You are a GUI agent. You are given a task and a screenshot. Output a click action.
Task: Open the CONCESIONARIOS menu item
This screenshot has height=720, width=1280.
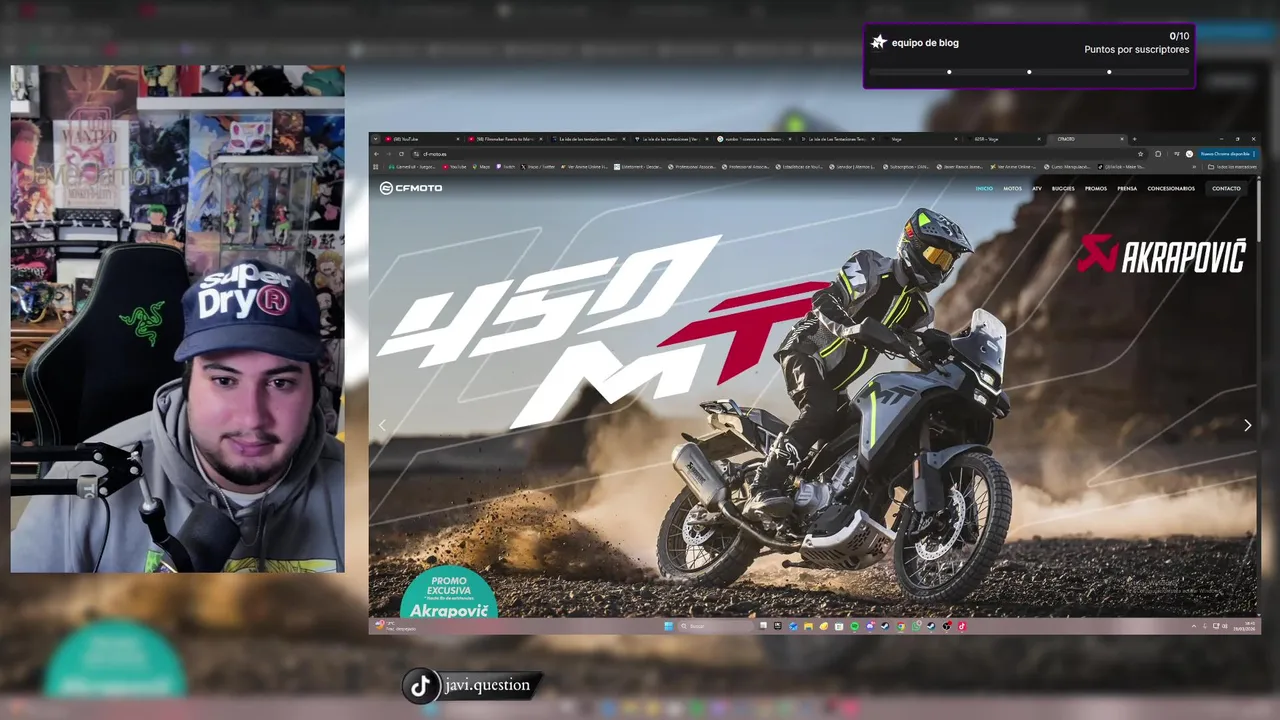[1171, 188]
